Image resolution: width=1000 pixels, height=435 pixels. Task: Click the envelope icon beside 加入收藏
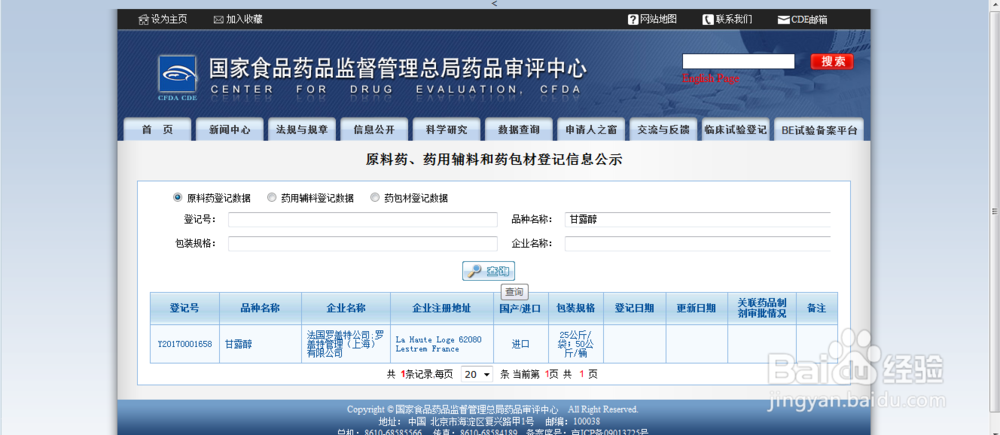point(218,20)
